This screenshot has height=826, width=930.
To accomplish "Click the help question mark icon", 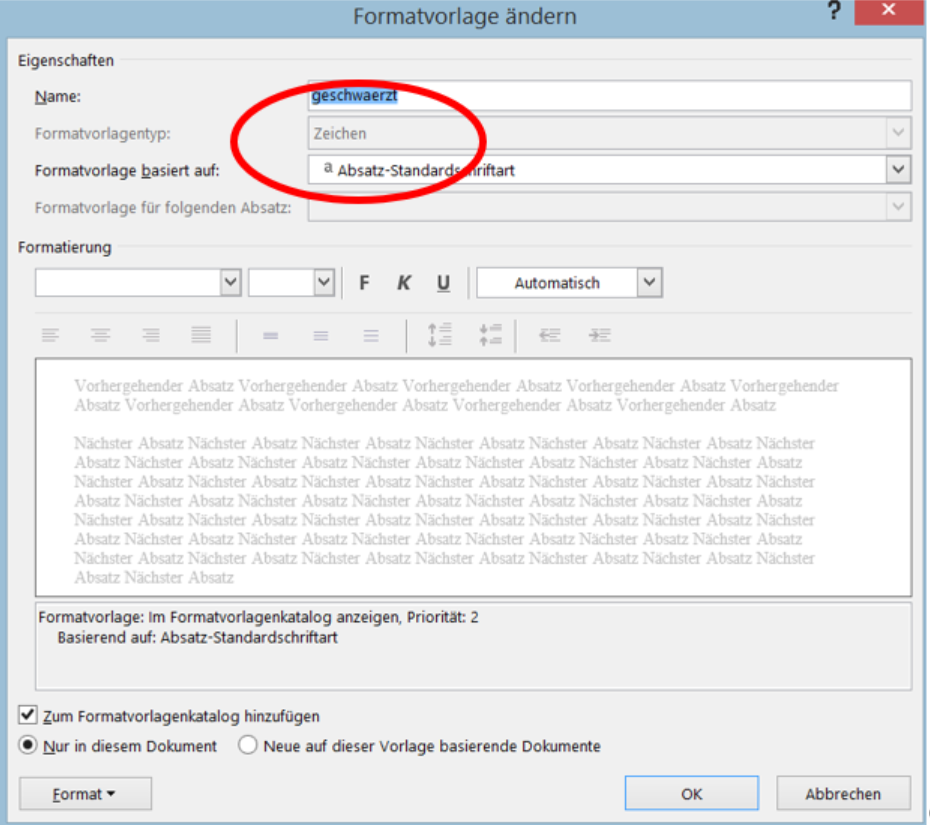I will tap(834, 13).
